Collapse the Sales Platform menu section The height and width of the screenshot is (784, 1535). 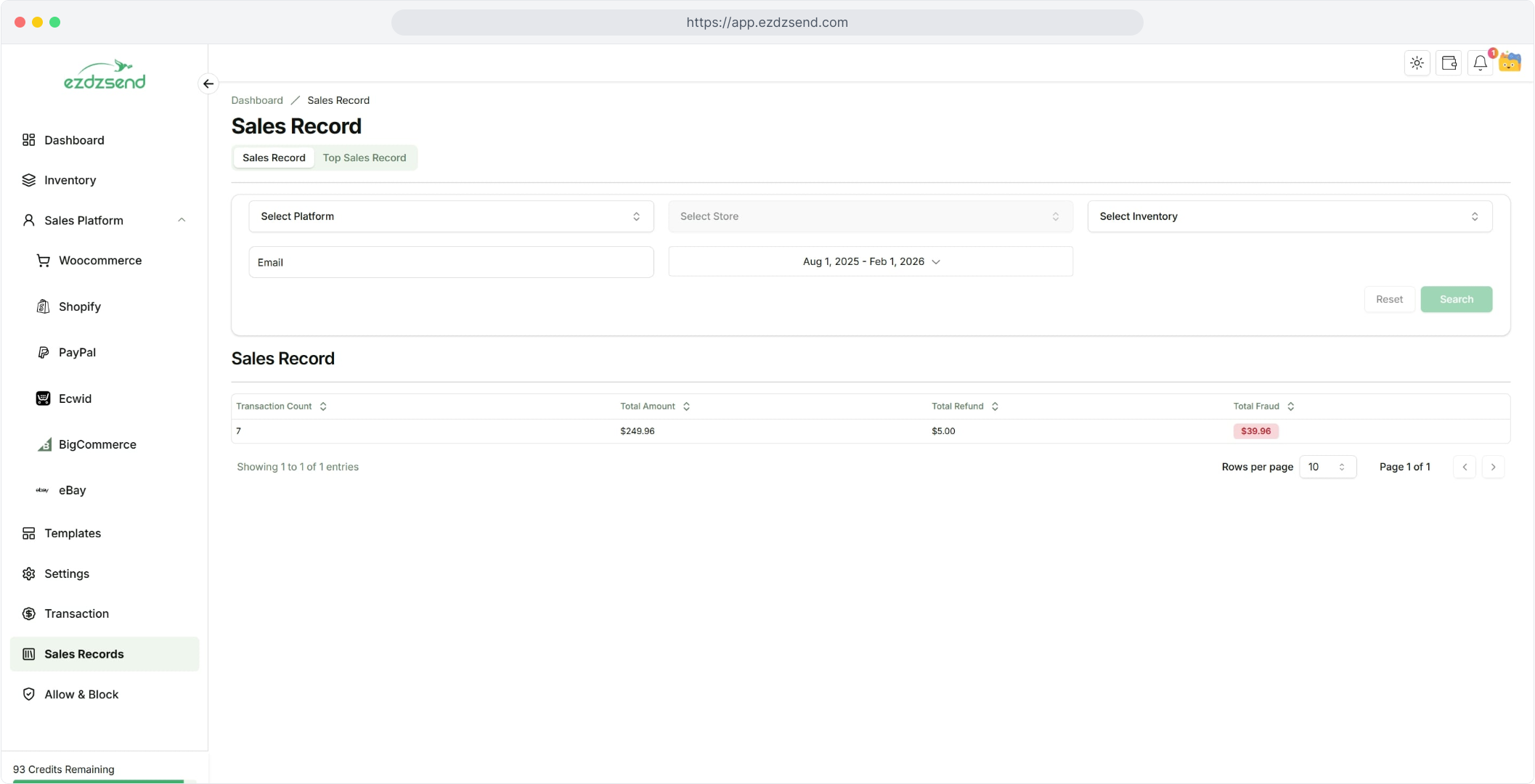point(182,220)
